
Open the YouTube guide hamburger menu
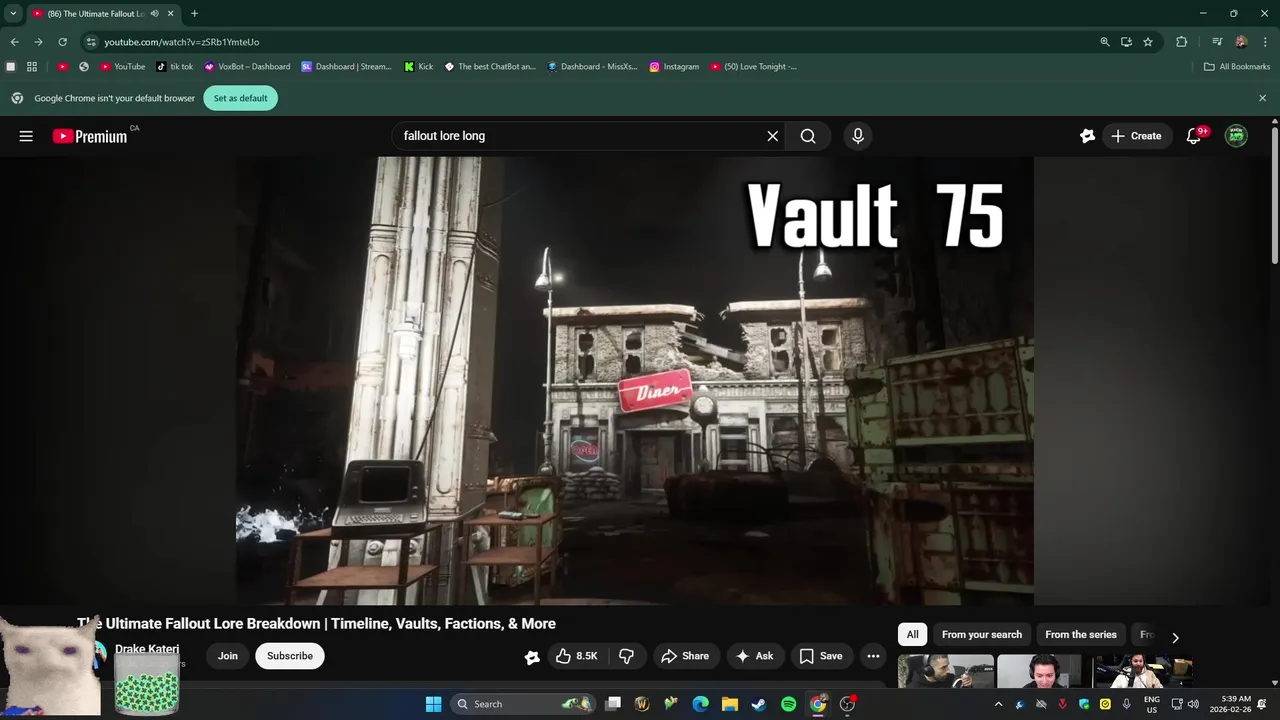pos(26,136)
